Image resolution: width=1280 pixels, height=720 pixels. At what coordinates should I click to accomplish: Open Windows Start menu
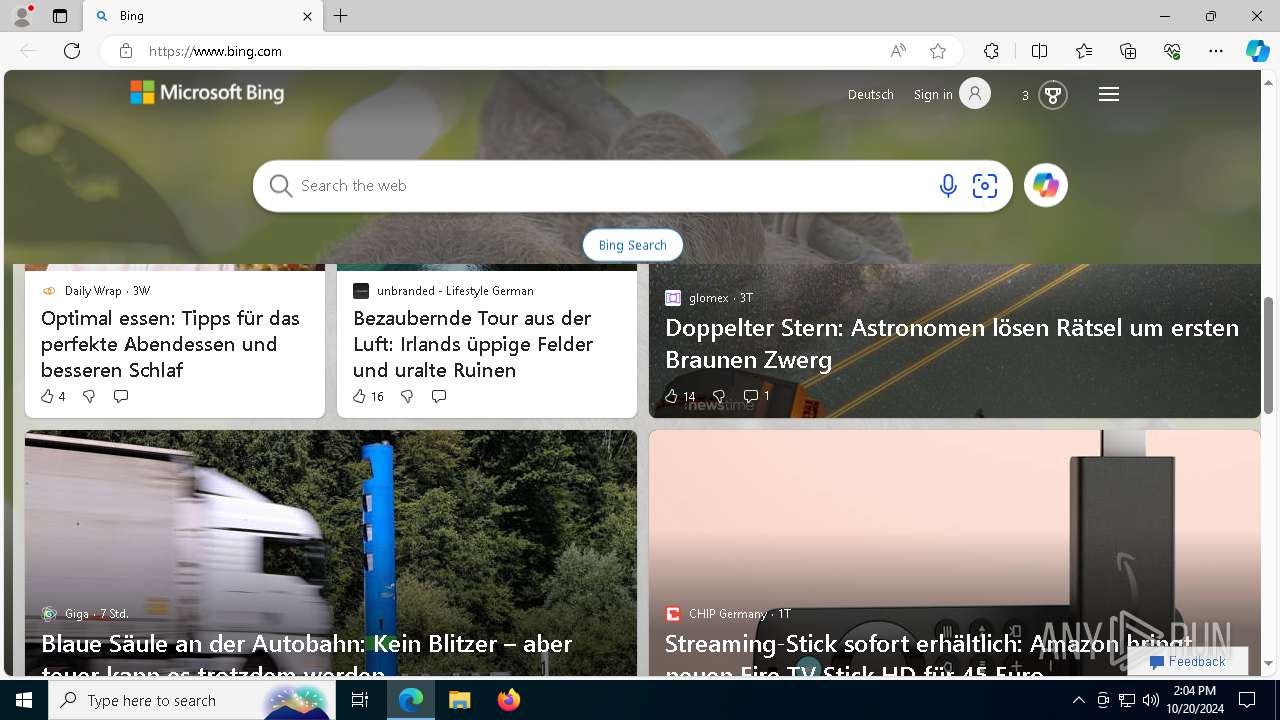pyautogui.click(x=24, y=700)
